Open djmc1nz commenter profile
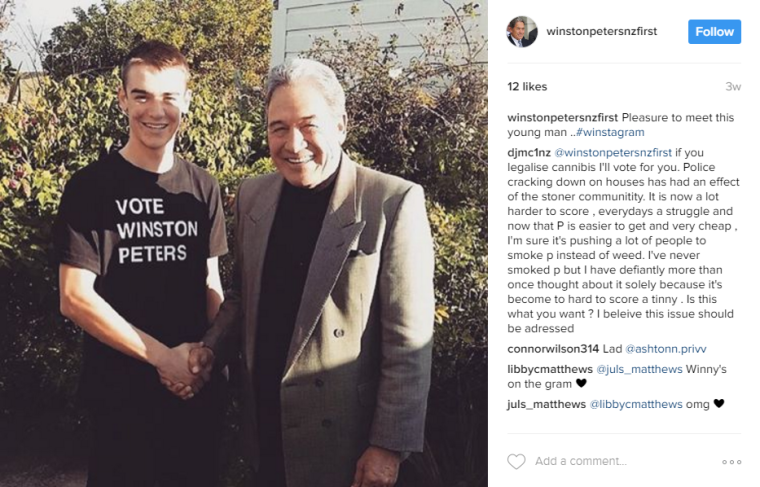760x487 pixels. (x=529, y=153)
